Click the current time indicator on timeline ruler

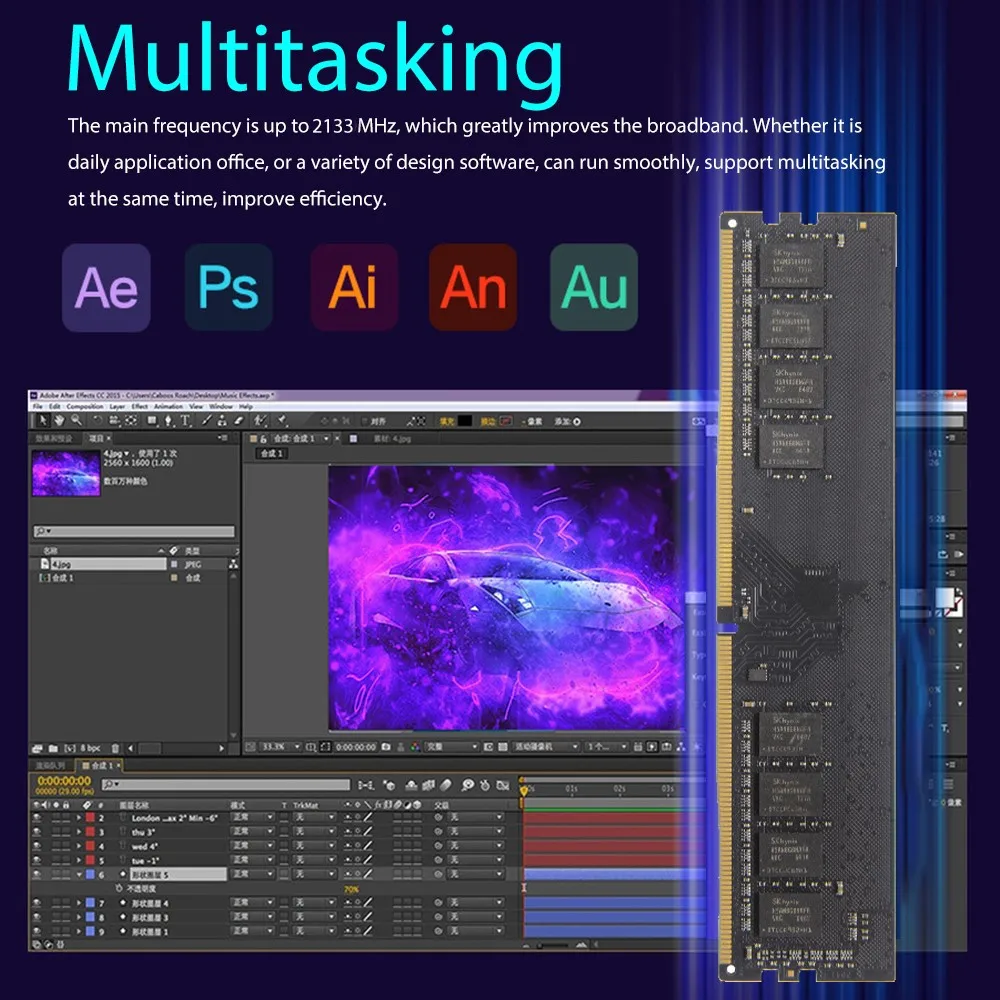(x=524, y=790)
